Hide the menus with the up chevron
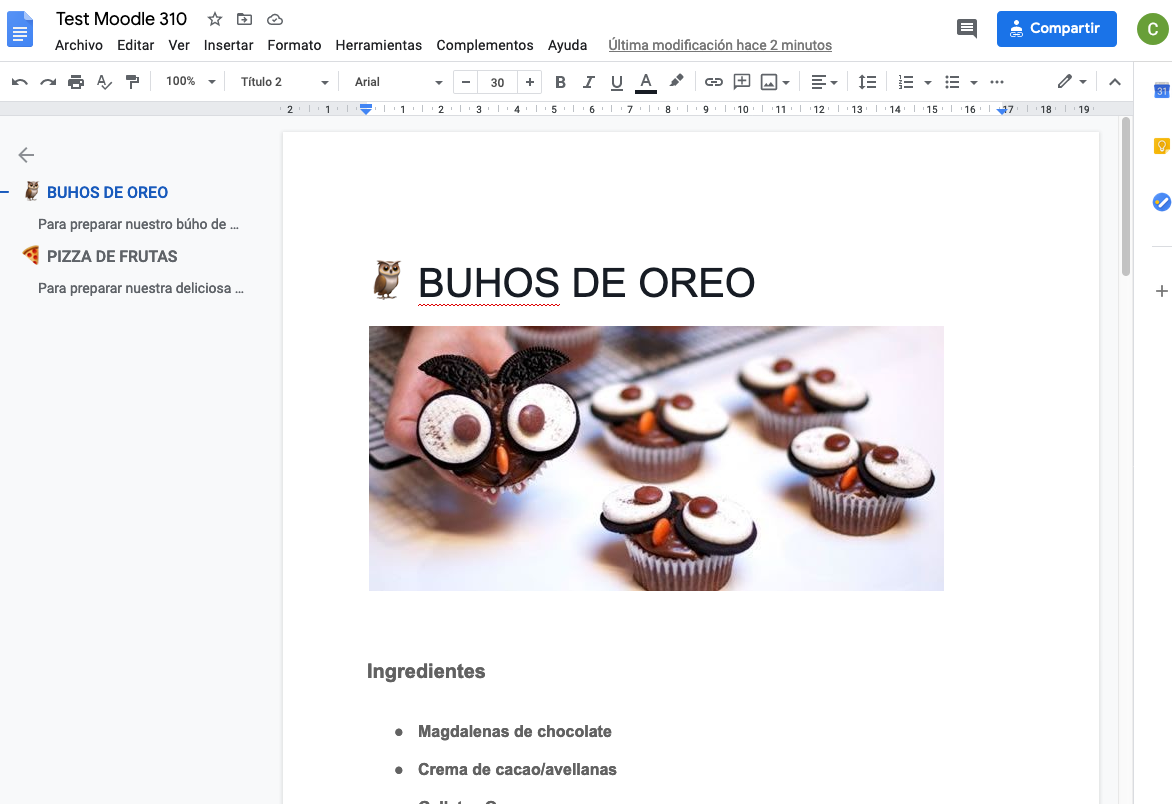 [1114, 82]
